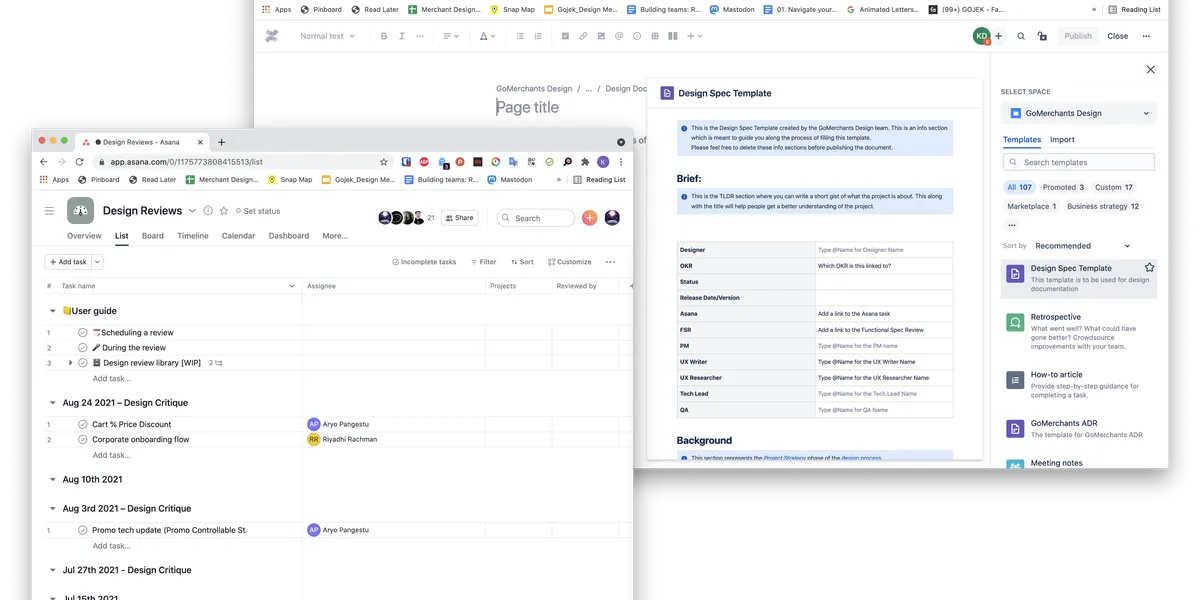Insert action item checkbox in Confluence toolbar
1200x600 pixels.
[566, 36]
